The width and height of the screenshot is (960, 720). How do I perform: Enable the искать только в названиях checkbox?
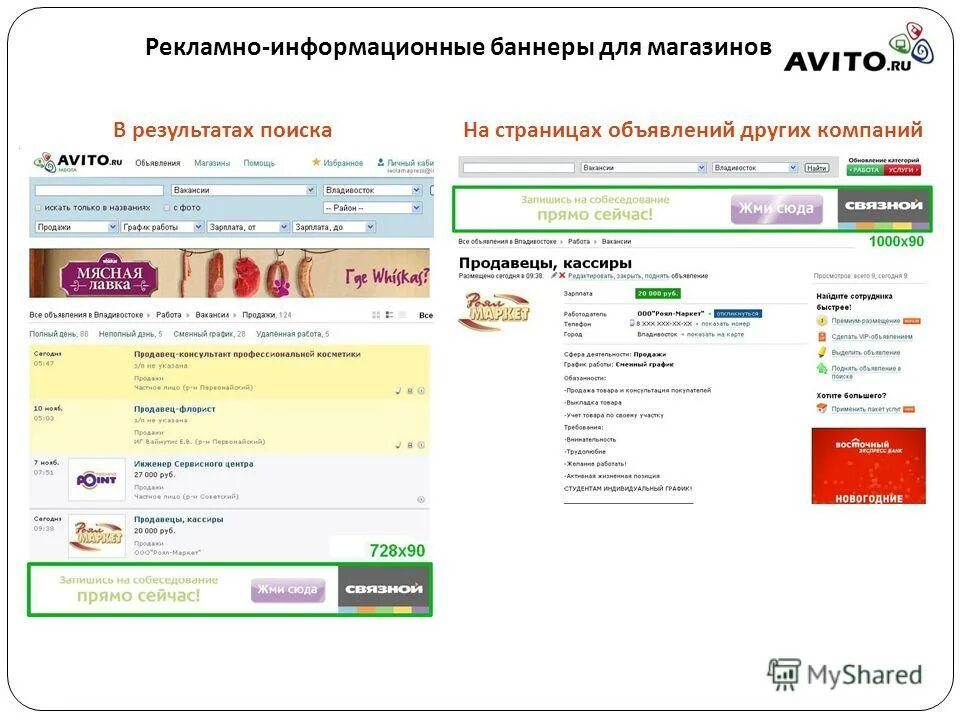click(37, 208)
